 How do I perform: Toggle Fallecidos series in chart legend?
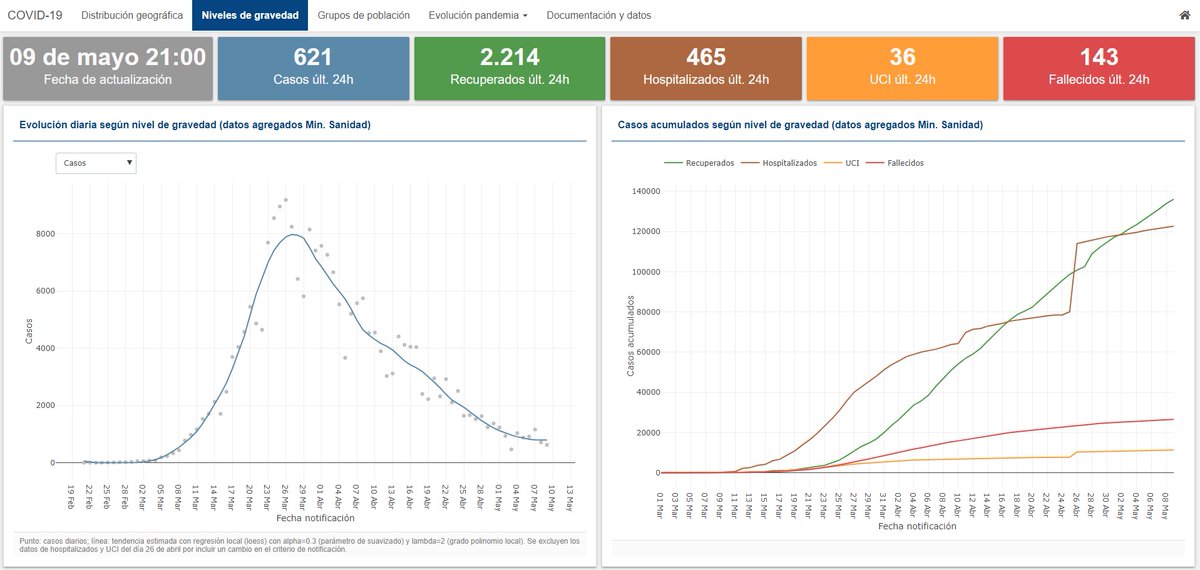coord(893,162)
